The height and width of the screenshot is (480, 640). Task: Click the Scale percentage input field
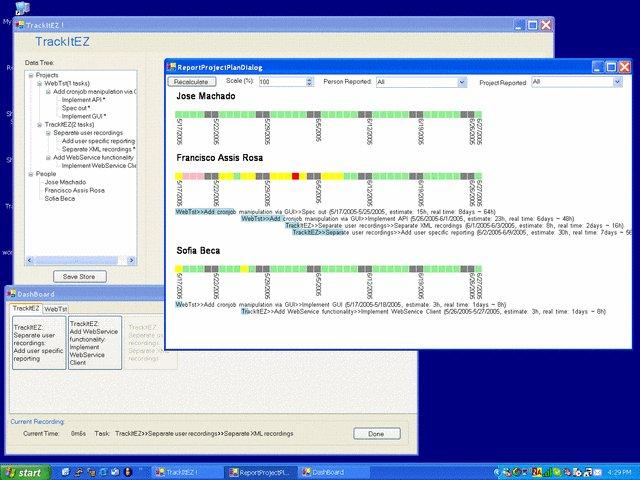pos(282,81)
